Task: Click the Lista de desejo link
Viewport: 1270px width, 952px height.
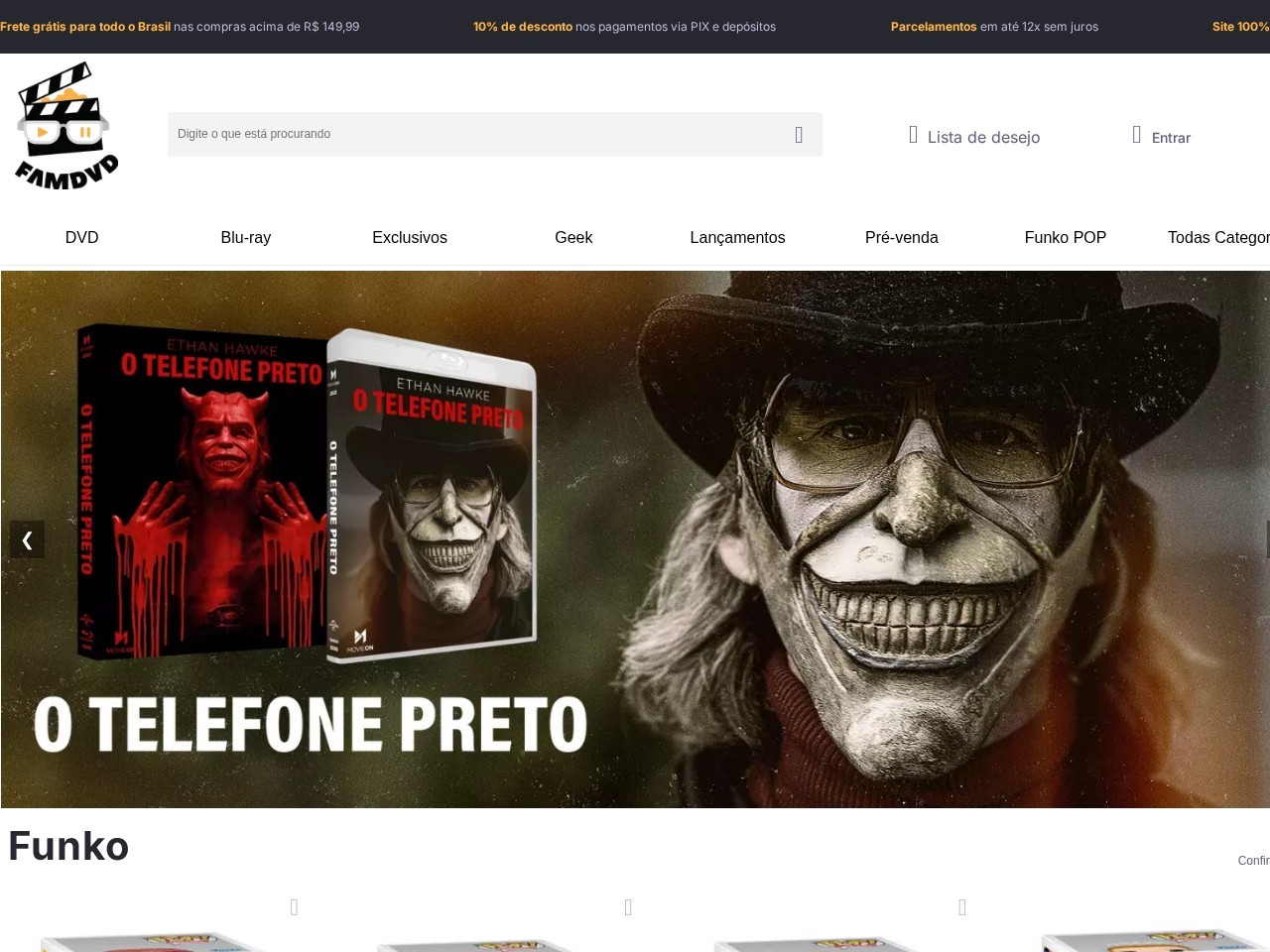Action: click(x=983, y=137)
